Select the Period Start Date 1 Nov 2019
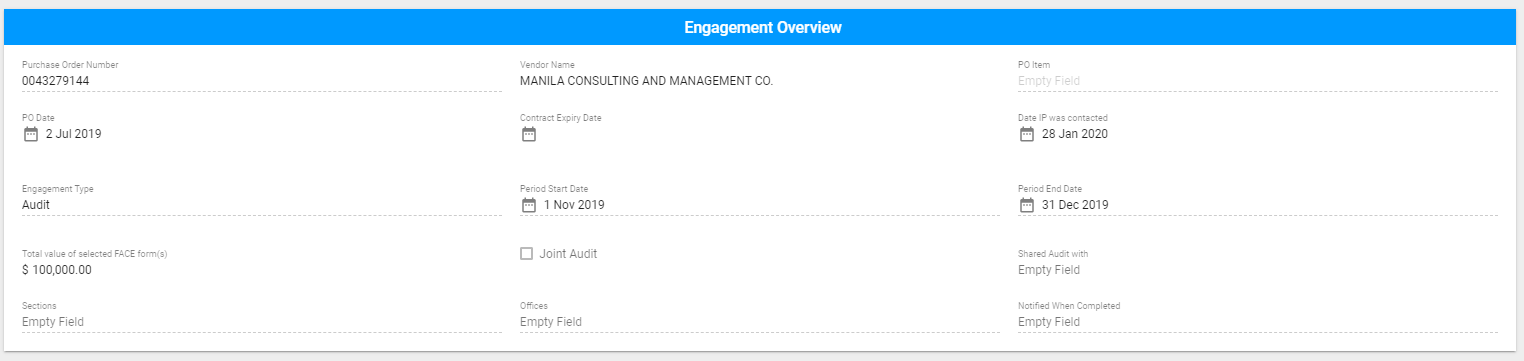This screenshot has height=361, width=1524. pyautogui.click(x=574, y=205)
